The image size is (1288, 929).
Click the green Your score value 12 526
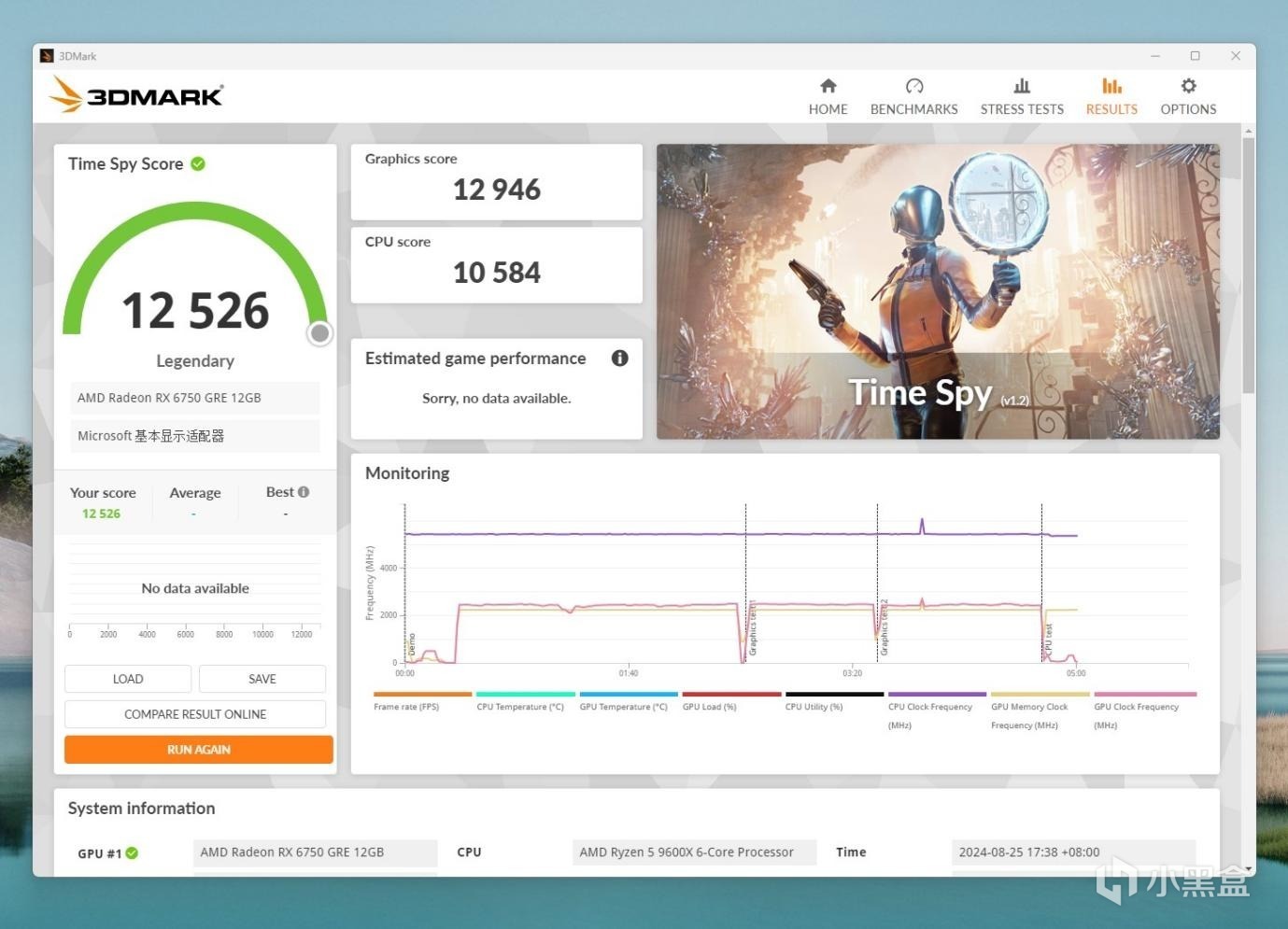101,514
